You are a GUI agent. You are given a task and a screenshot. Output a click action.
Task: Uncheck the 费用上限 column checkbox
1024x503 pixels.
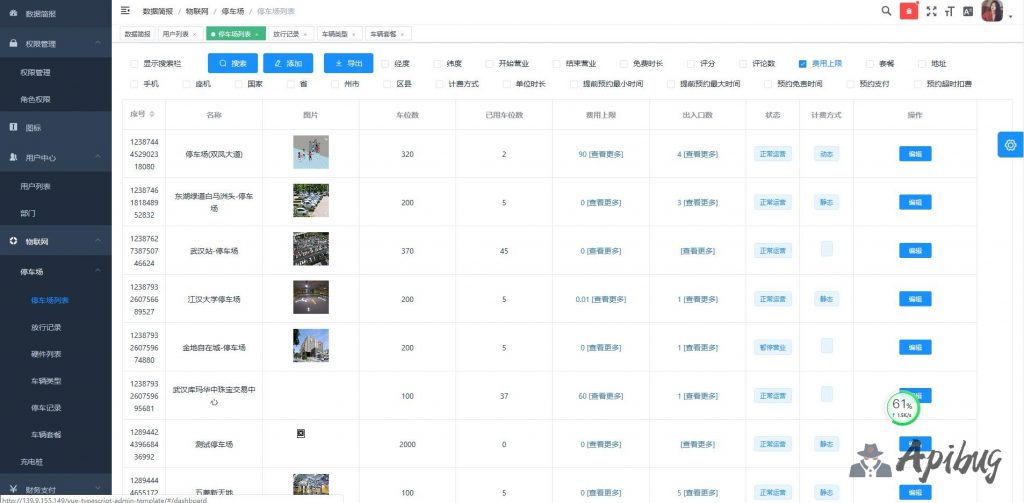[x=802, y=64]
